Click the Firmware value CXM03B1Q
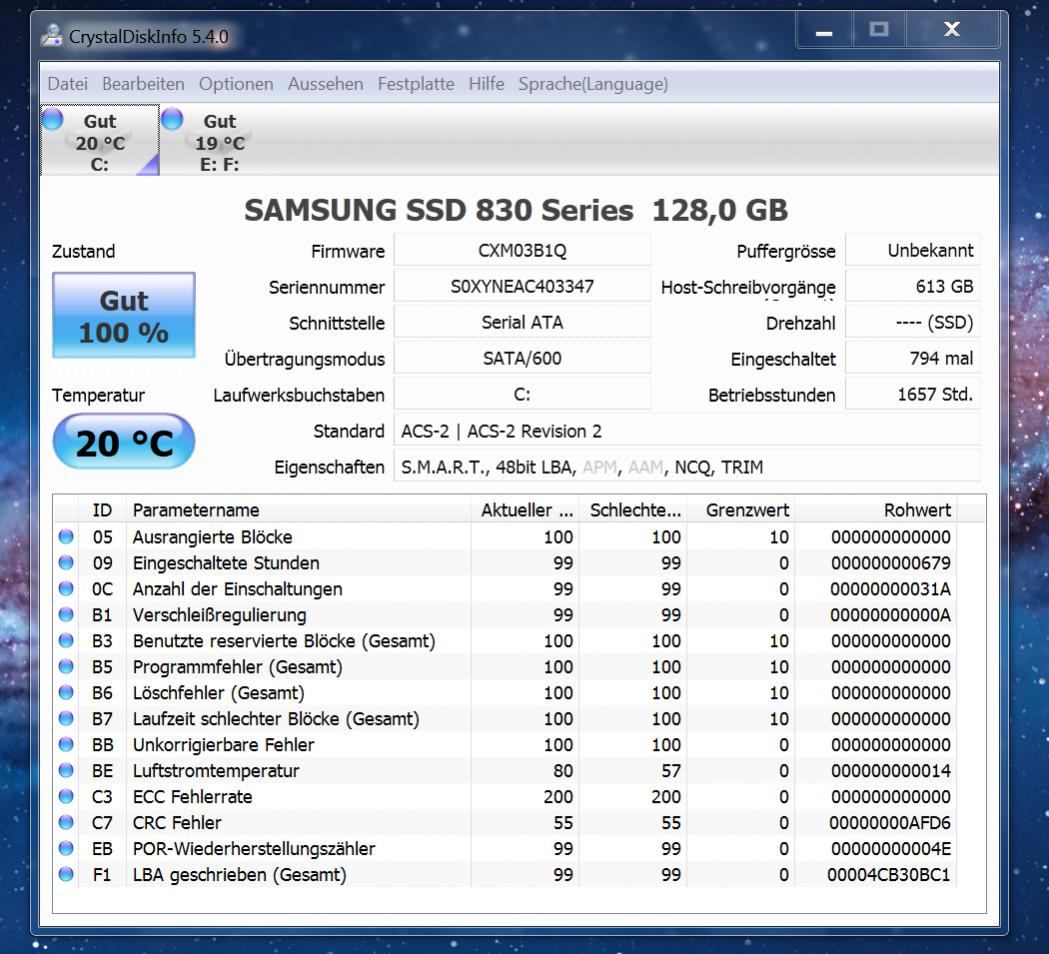The image size is (1049, 954). tap(522, 250)
